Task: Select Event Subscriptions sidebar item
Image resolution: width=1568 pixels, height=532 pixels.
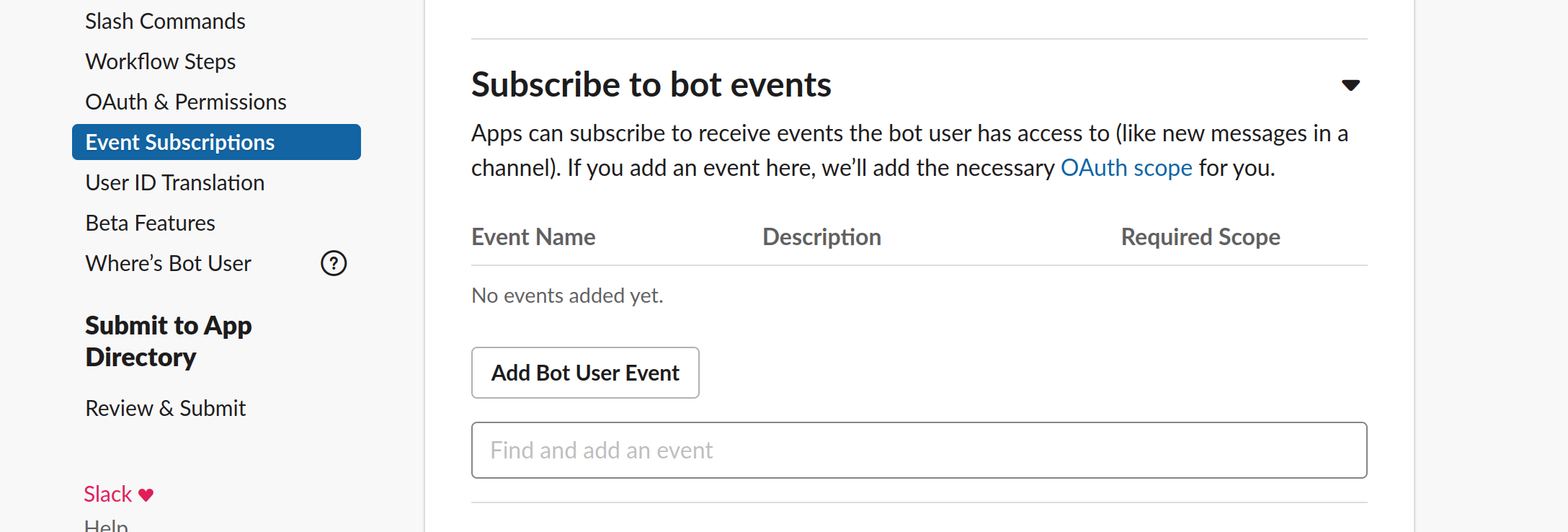Action: (x=216, y=143)
